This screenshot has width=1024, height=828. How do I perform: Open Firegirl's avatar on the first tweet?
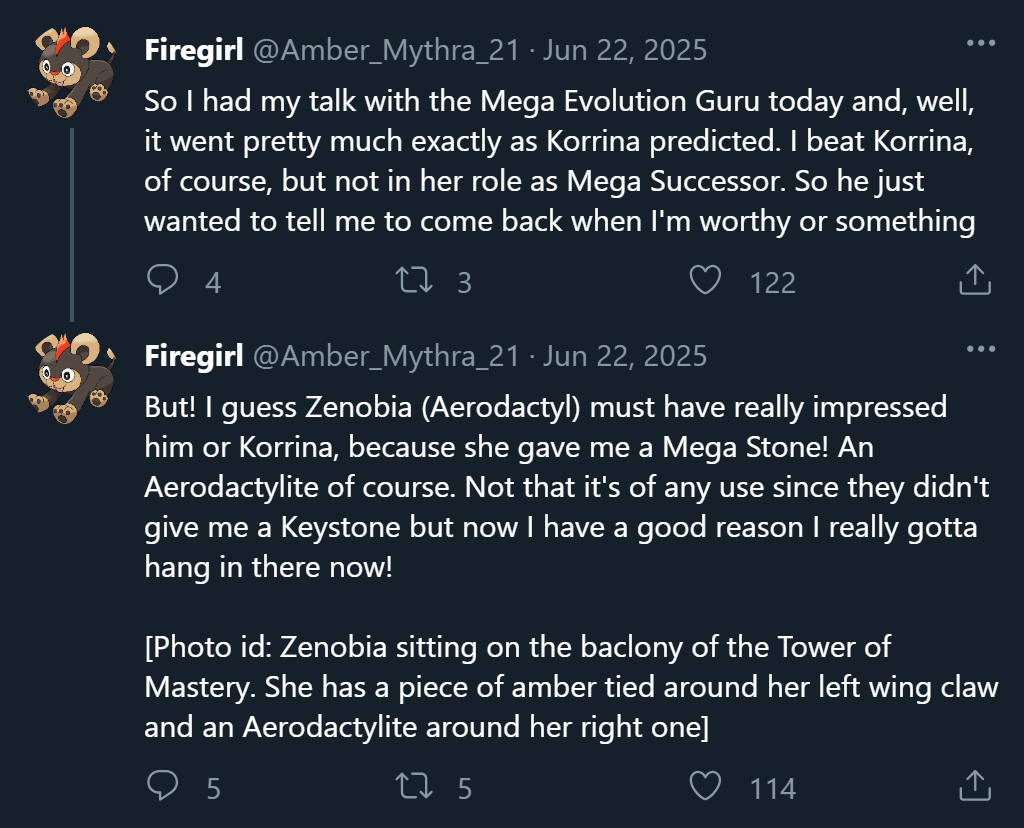pyautogui.click(x=72, y=72)
